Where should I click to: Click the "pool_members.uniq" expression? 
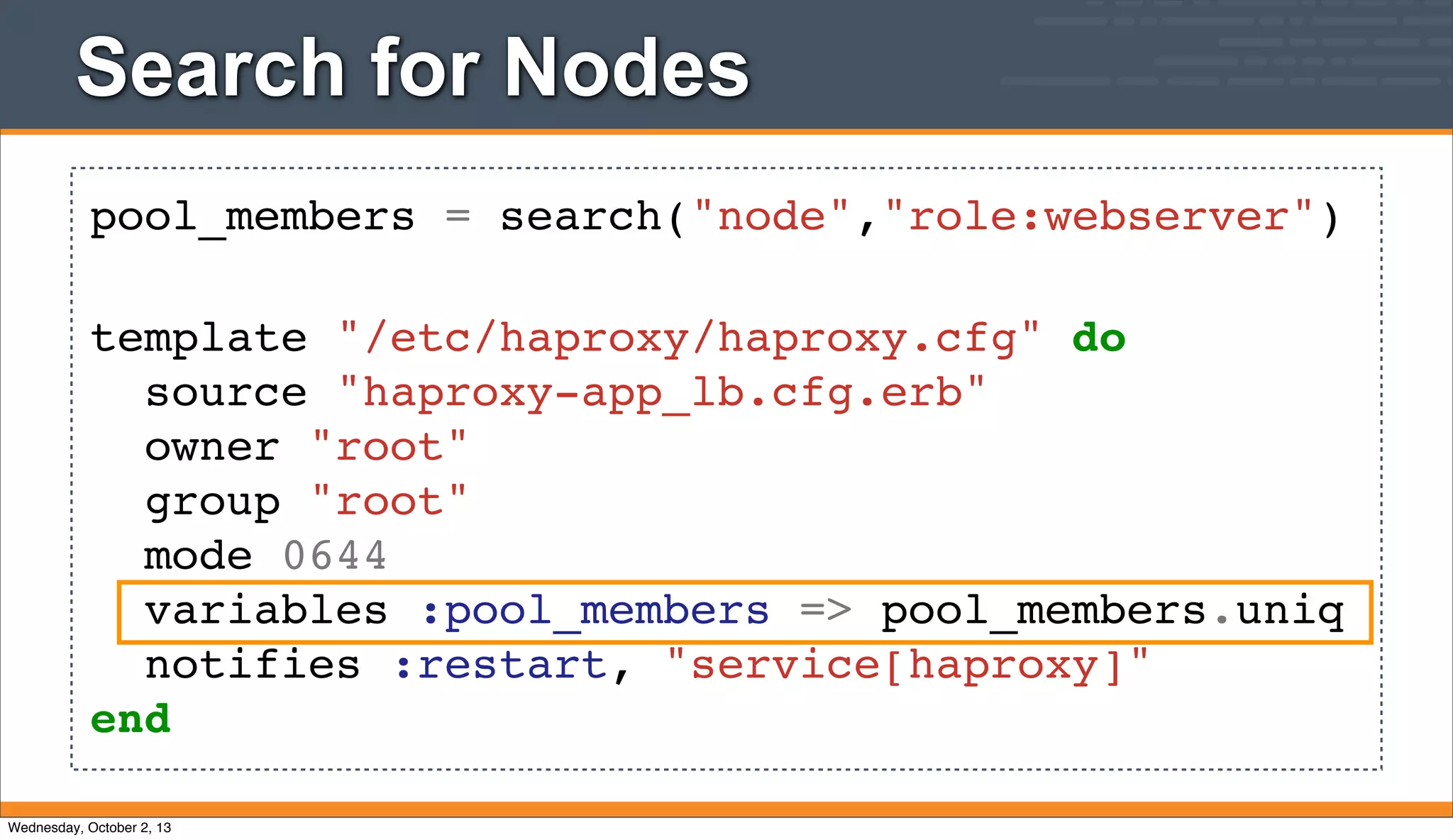click(x=1112, y=612)
